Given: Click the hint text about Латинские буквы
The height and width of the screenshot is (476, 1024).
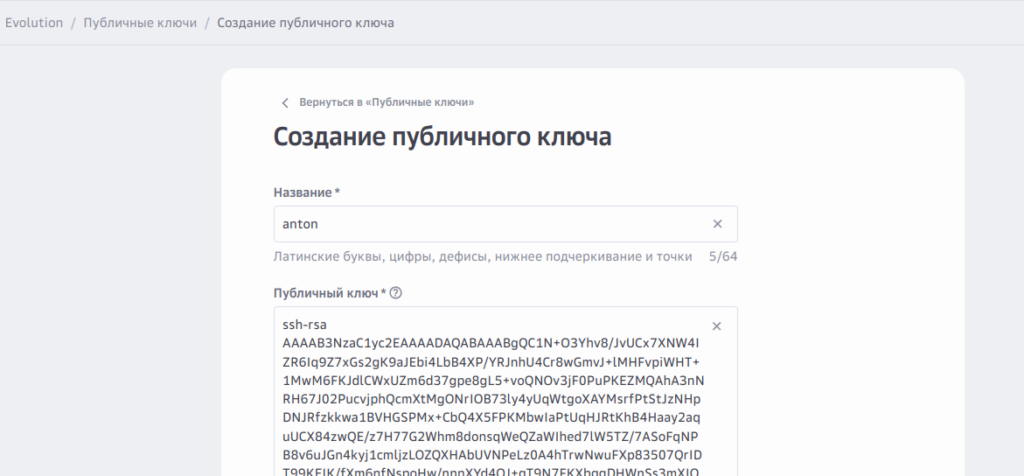Looking at the screenshot, I should 482,257.
